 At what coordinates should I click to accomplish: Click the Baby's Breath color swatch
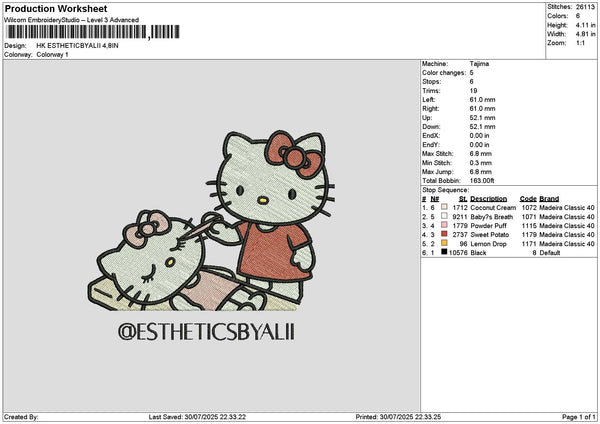[x=444, y=216]
